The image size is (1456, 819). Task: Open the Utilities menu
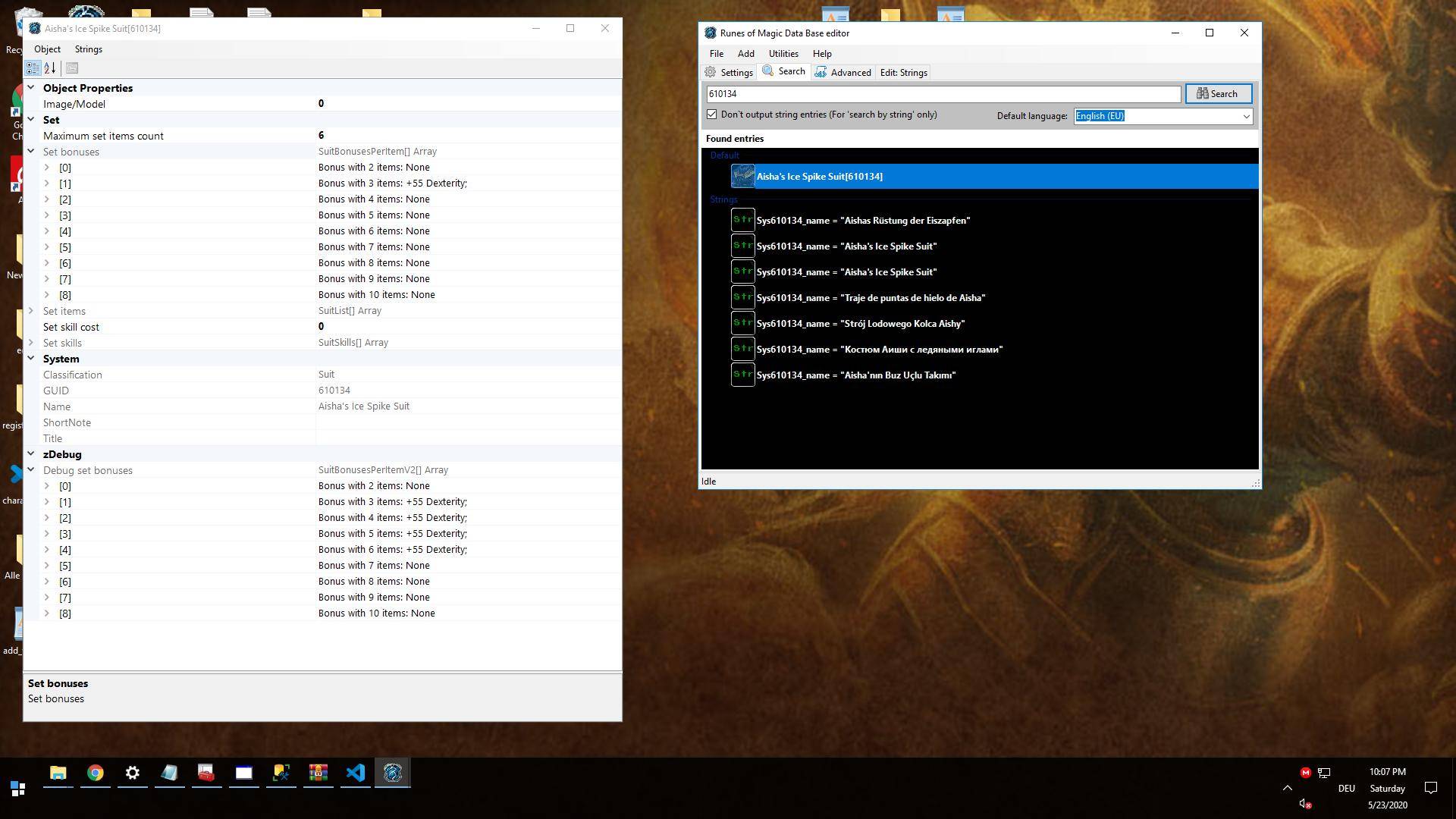point(783,54)
